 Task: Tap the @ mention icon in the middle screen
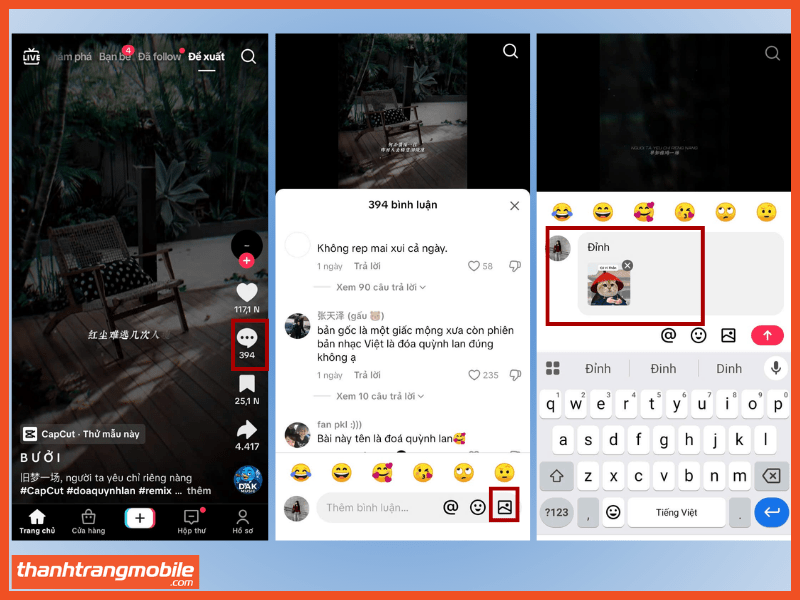point(451,507)
